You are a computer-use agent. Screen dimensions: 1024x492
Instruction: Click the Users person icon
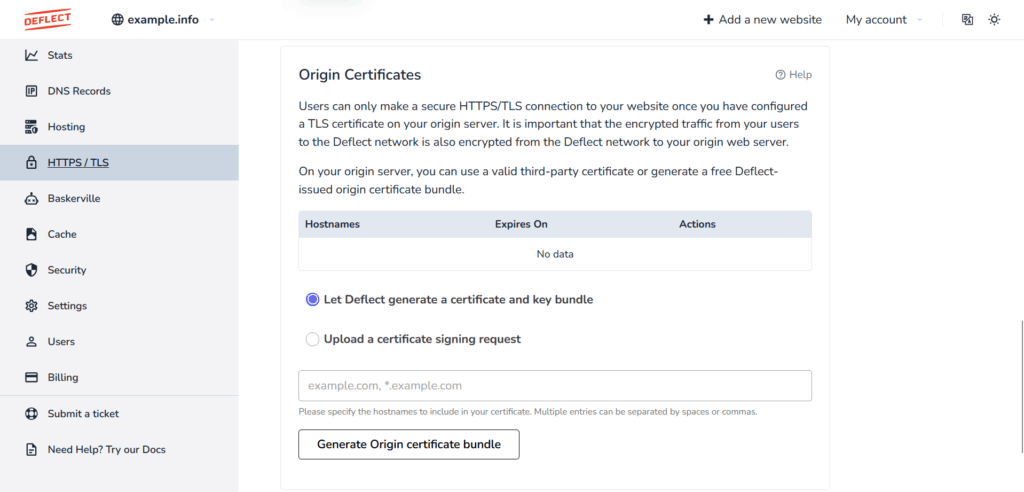(x=31, y=342)
